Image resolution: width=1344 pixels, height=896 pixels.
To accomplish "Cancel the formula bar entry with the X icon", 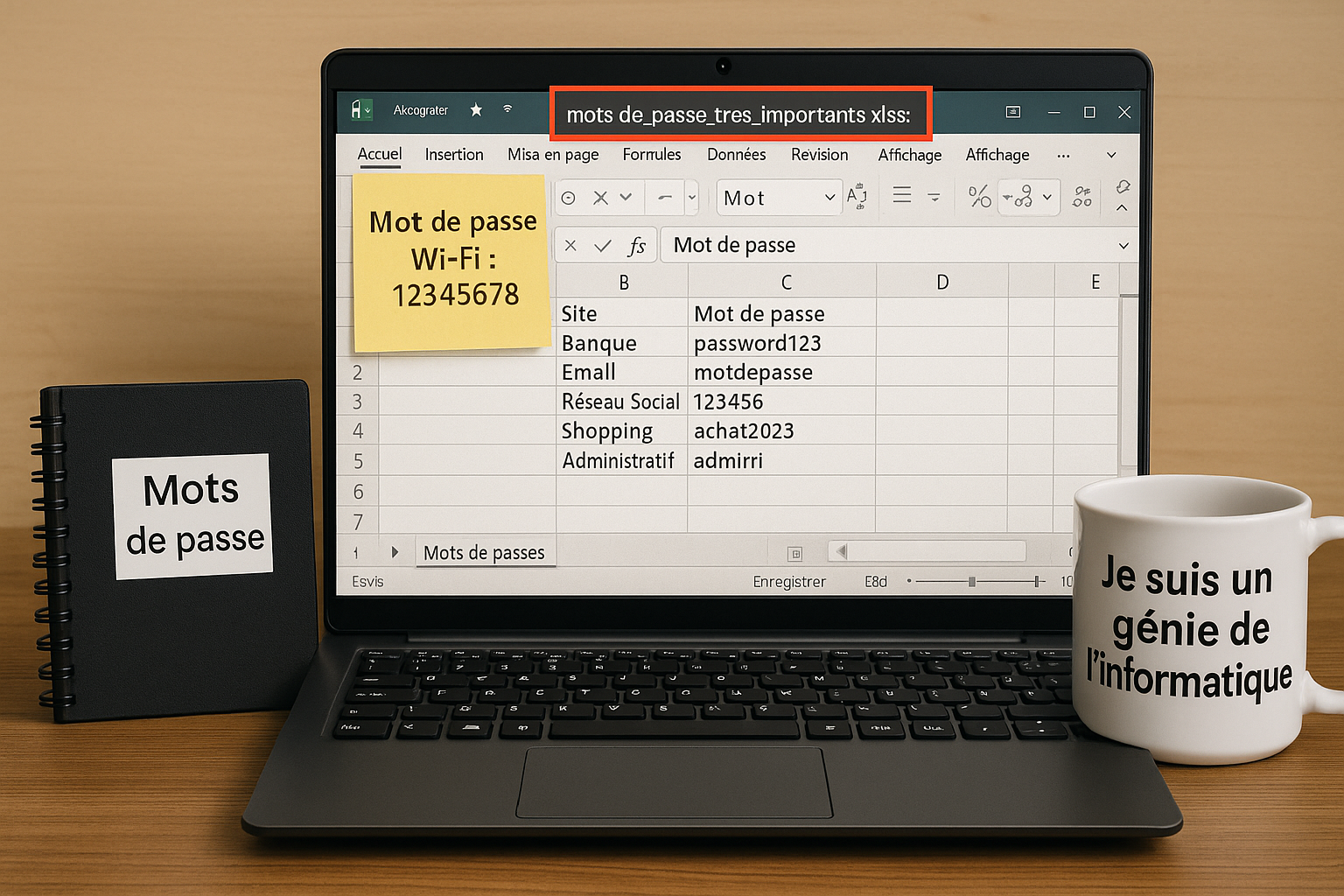I will [x=570, y=246].
